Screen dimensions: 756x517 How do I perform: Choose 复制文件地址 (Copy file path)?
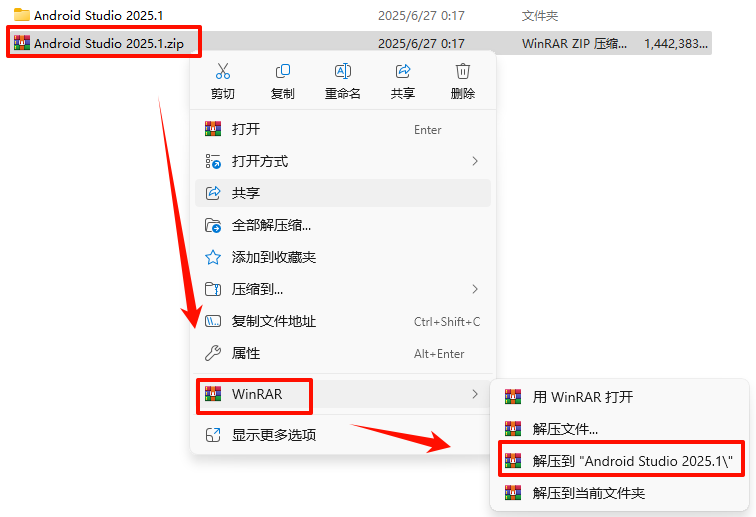coord(343,321)
